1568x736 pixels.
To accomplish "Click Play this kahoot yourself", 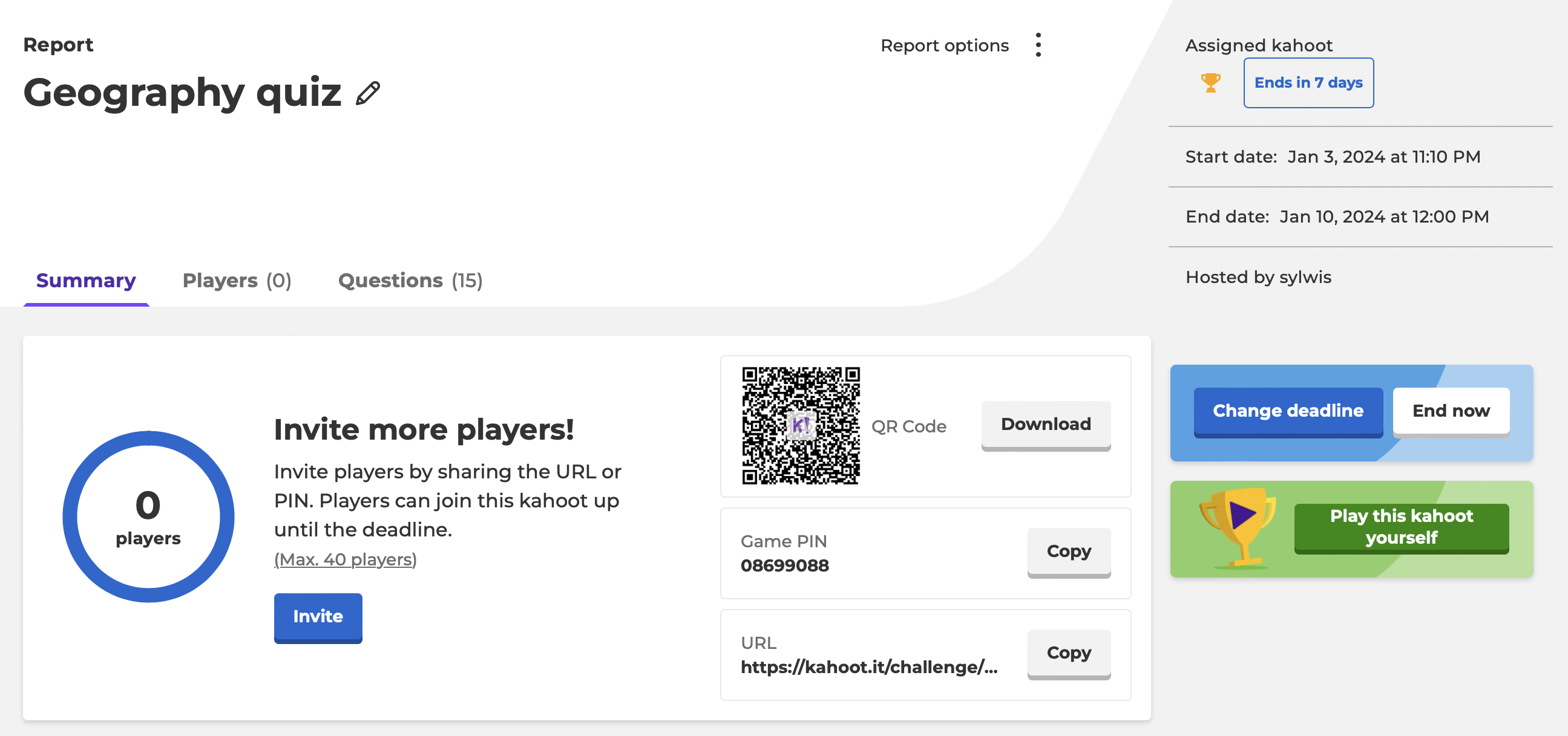I will pyautogui.click(x=1400, y=527).
